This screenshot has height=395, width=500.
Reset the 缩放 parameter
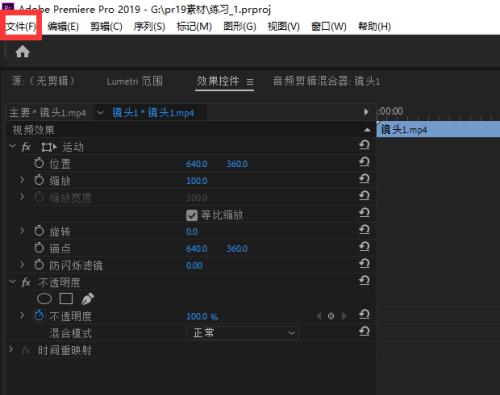coord(364,179)
